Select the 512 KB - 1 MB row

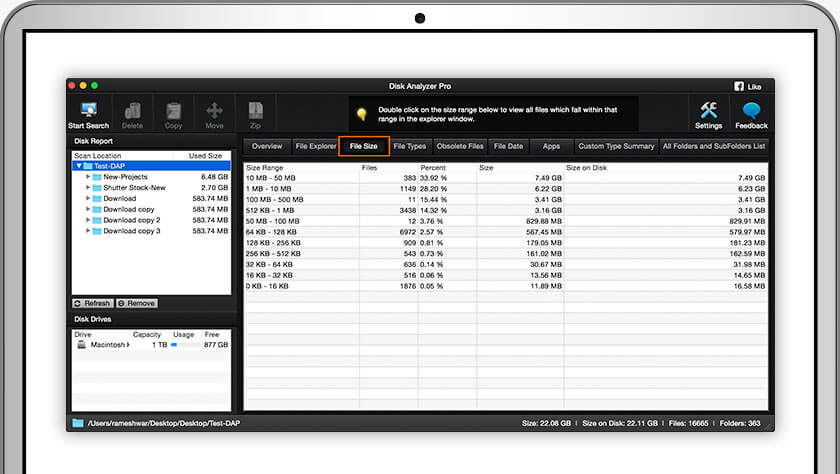coord(506,210)
